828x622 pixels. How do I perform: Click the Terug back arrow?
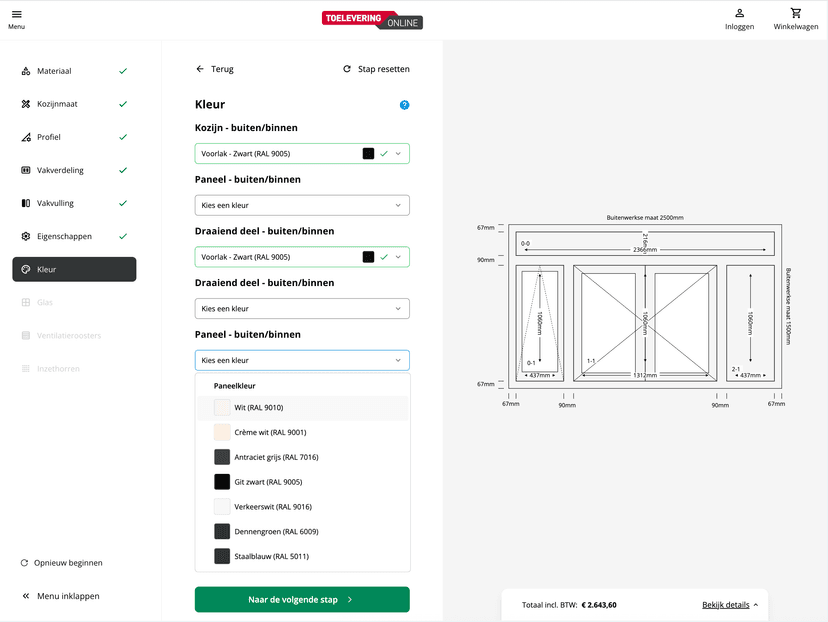200,69
